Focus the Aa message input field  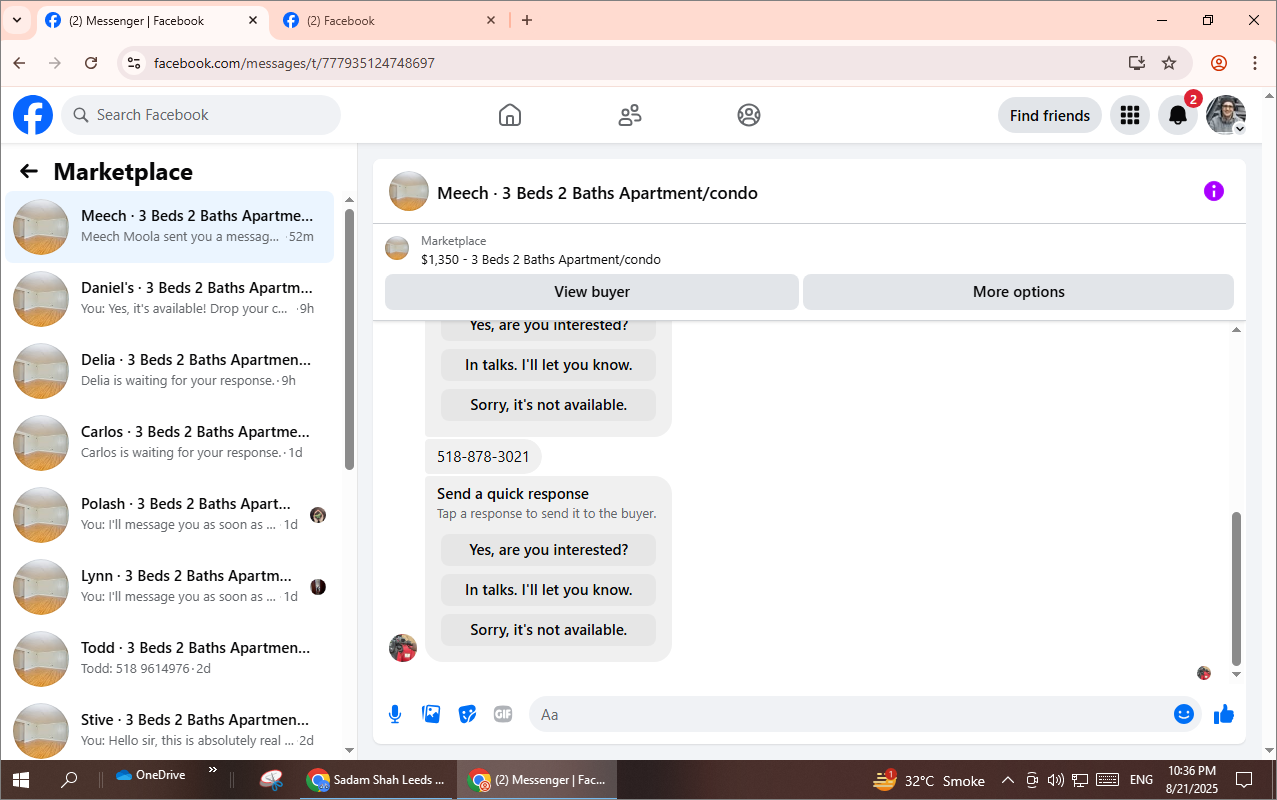pyautogui.click(x=850, y=714)
